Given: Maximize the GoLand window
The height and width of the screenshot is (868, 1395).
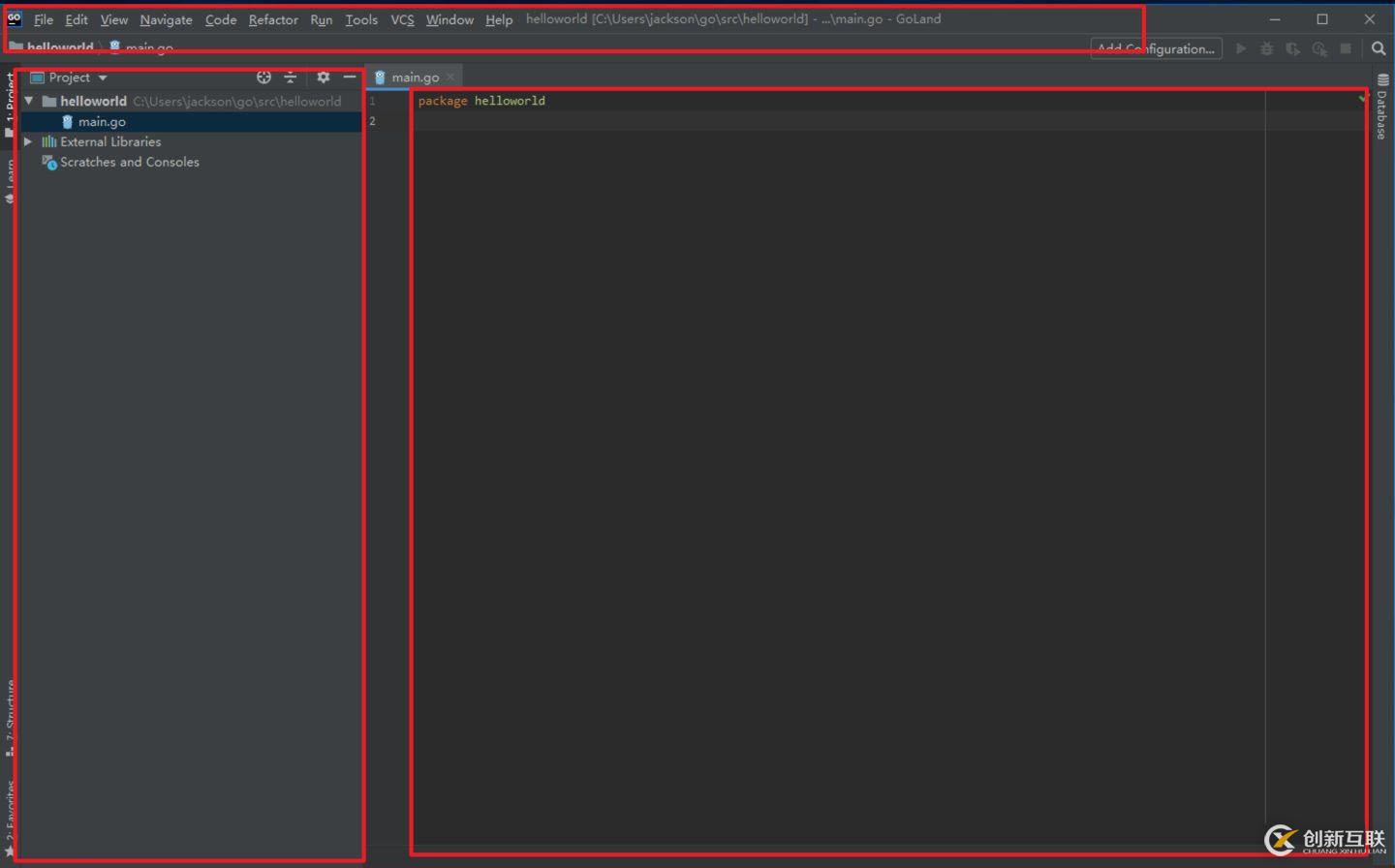Looking at the screenshot, I should pyautogui.click(x=1322, y=19).
